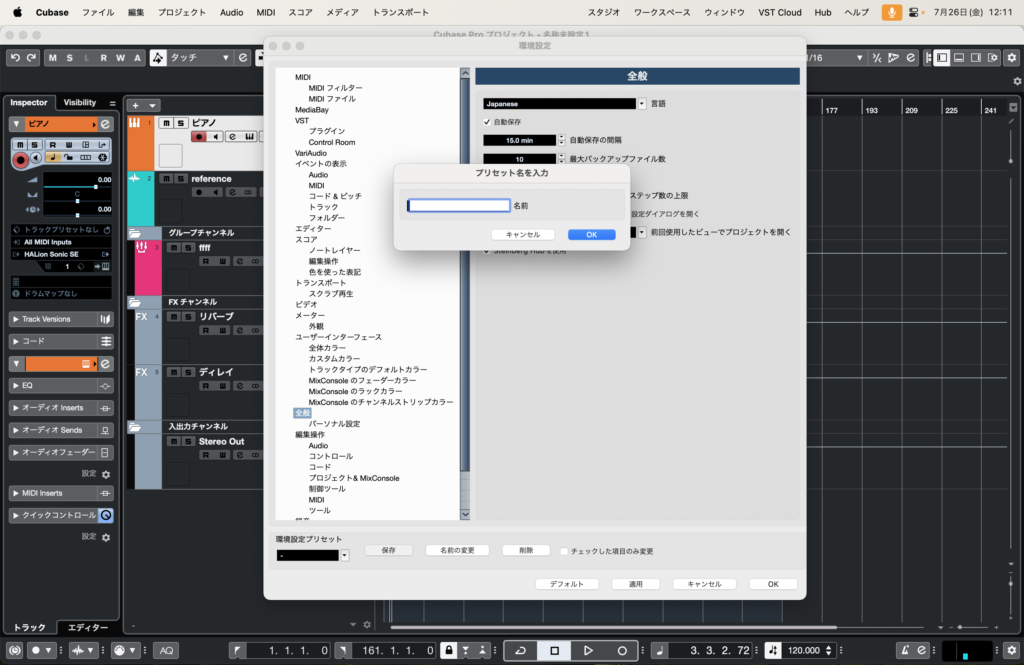Toggle the 自動保存 checkbox
This screenshot has height=665, width=1024.
[x=487, y=121]
